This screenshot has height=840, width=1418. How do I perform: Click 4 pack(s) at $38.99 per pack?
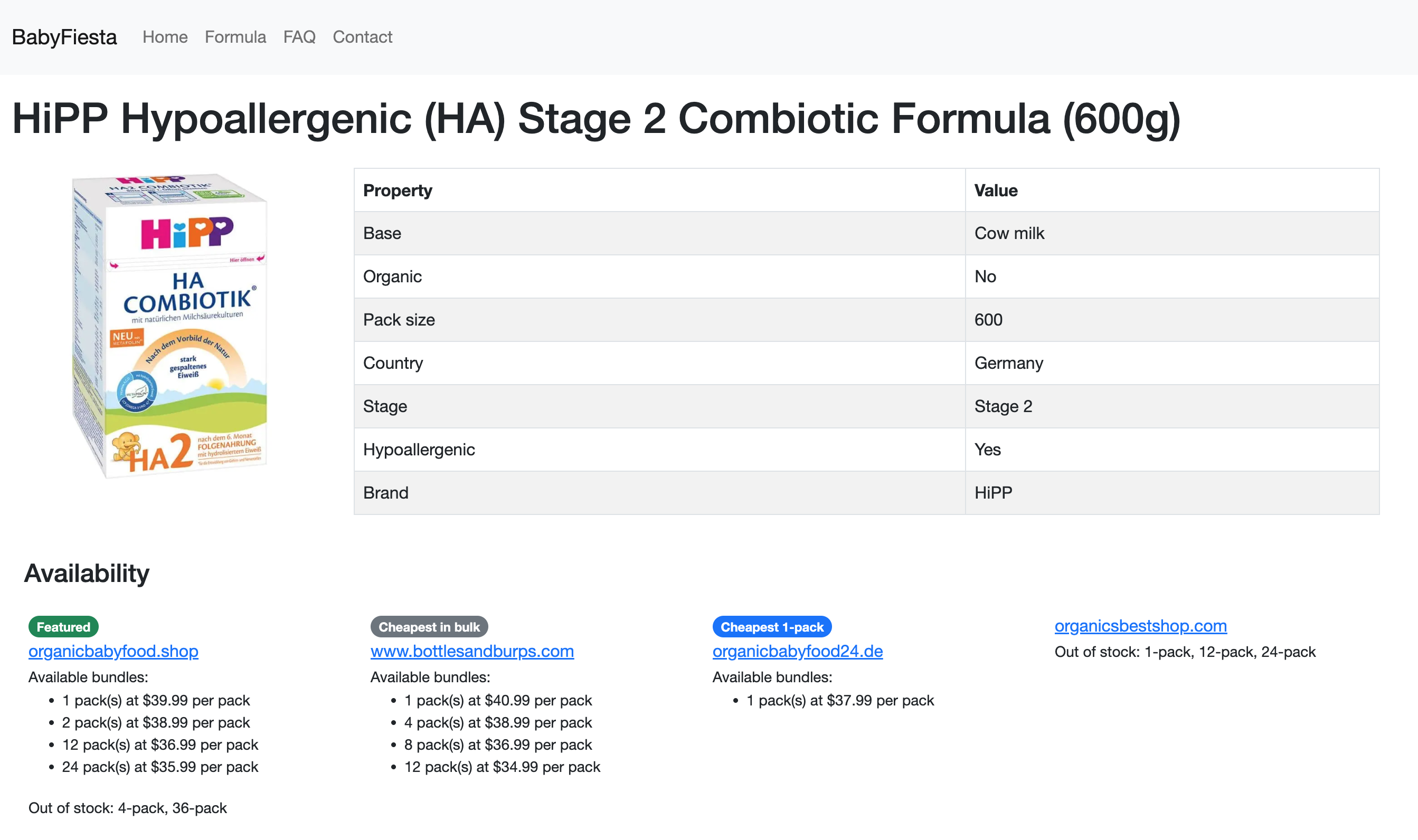click(498, 722)
